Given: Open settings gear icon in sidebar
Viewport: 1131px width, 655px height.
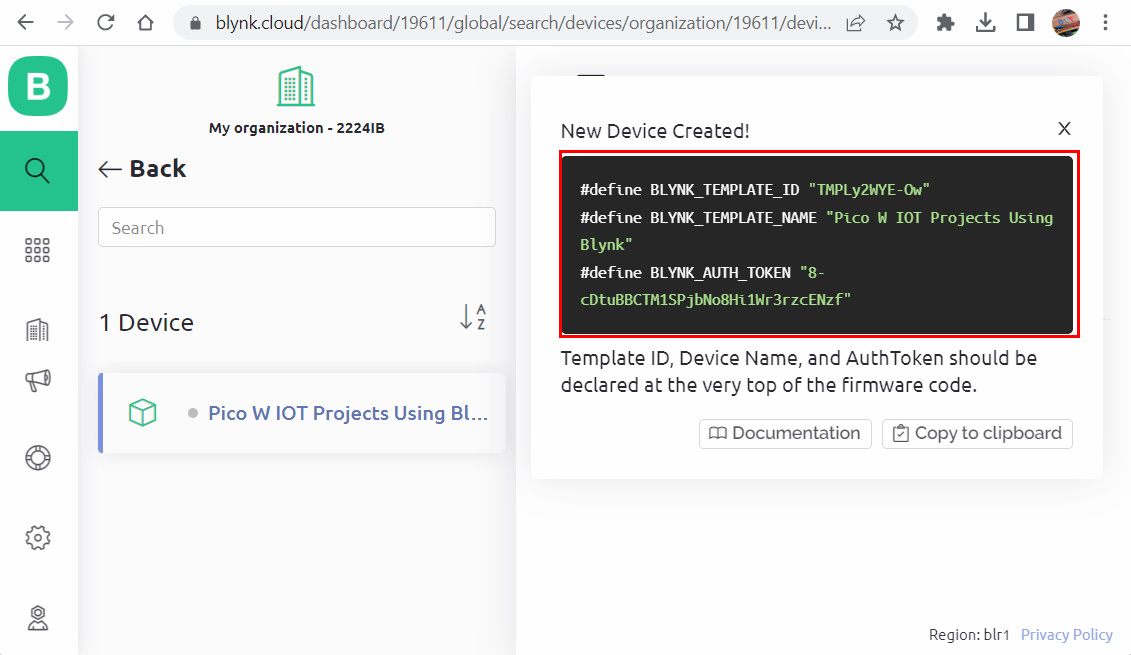Looking at the screenshot, I should pos(38,537).
